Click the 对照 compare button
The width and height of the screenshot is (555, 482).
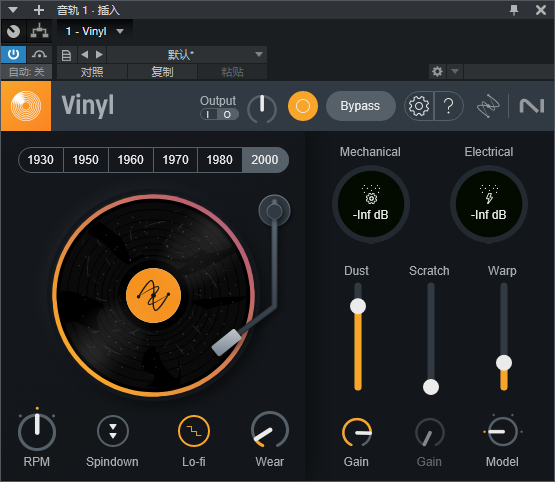92,72
